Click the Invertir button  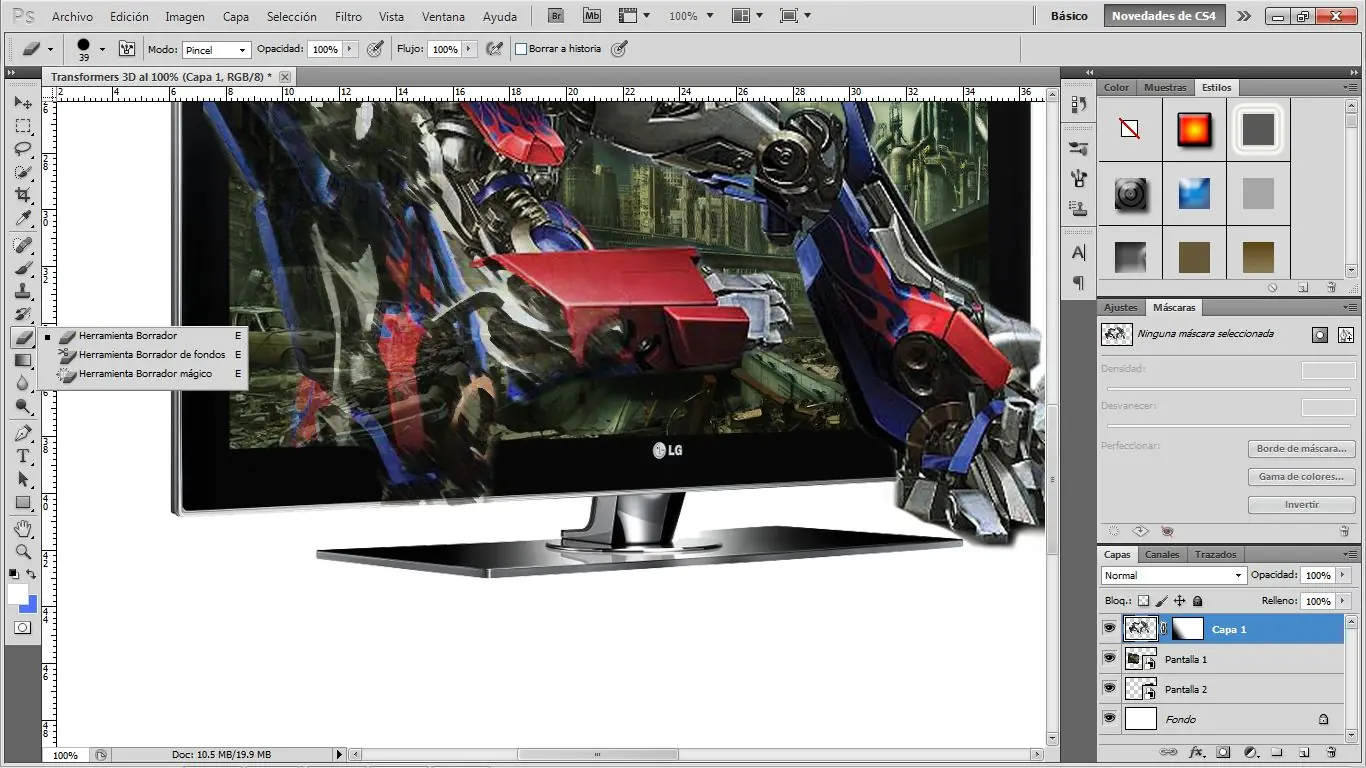point(1301,505)
